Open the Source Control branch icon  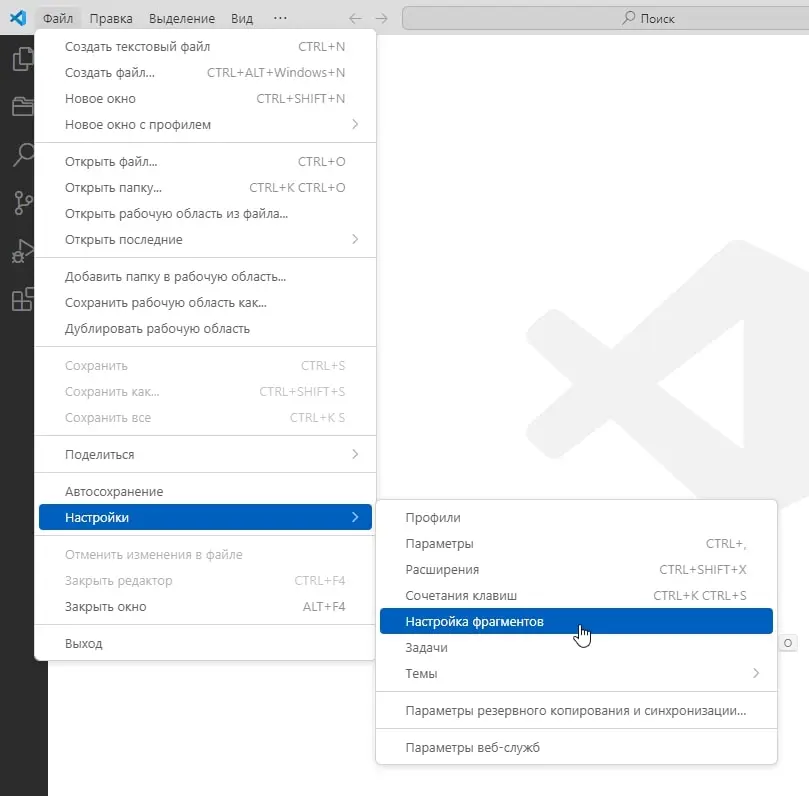pyautogui.click(x=23, y=203)
